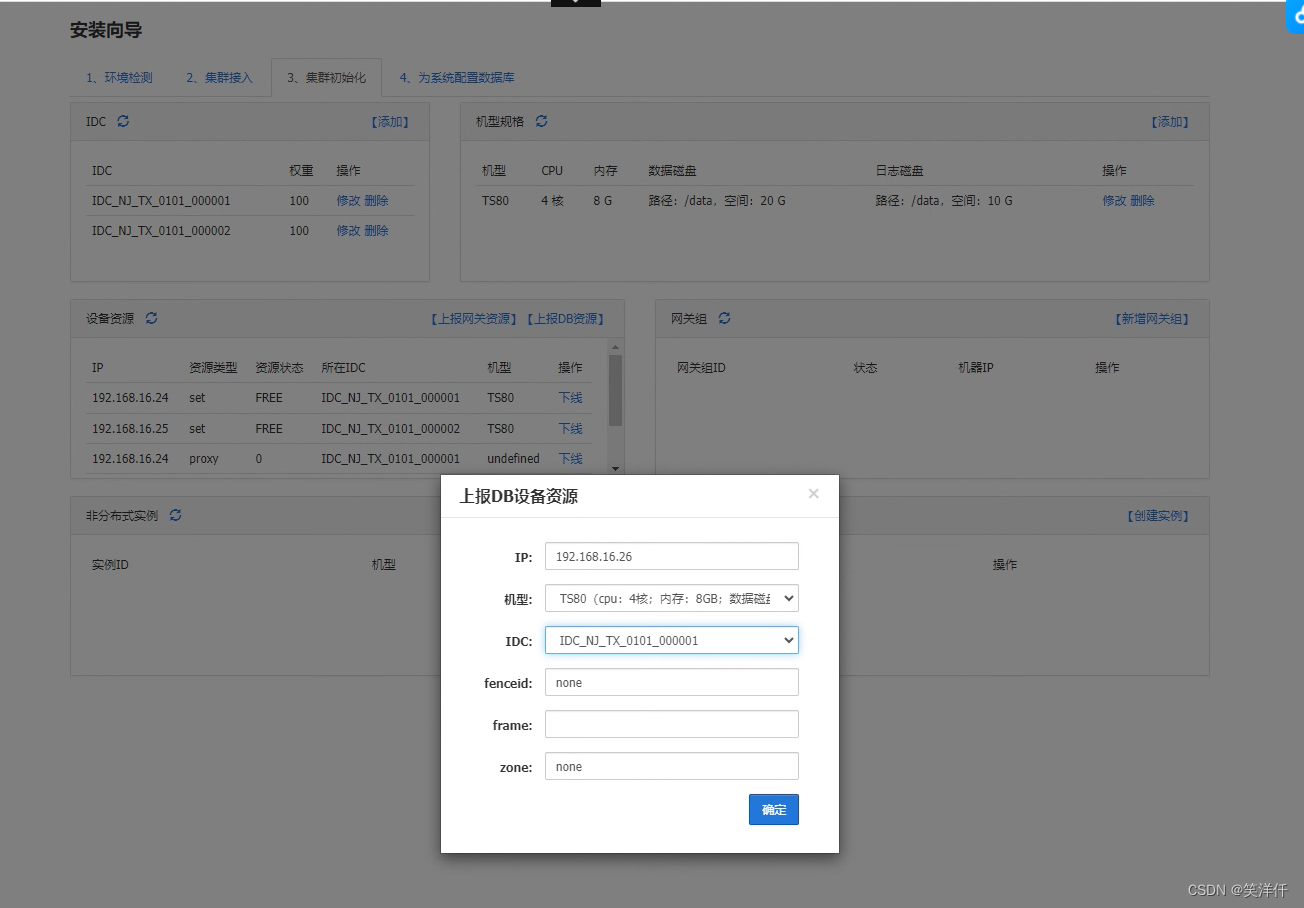The width and height of the screenshot is (1304, 908).
Task: Open the IDC dropdown in the dialog
Action: pos(672,640)
